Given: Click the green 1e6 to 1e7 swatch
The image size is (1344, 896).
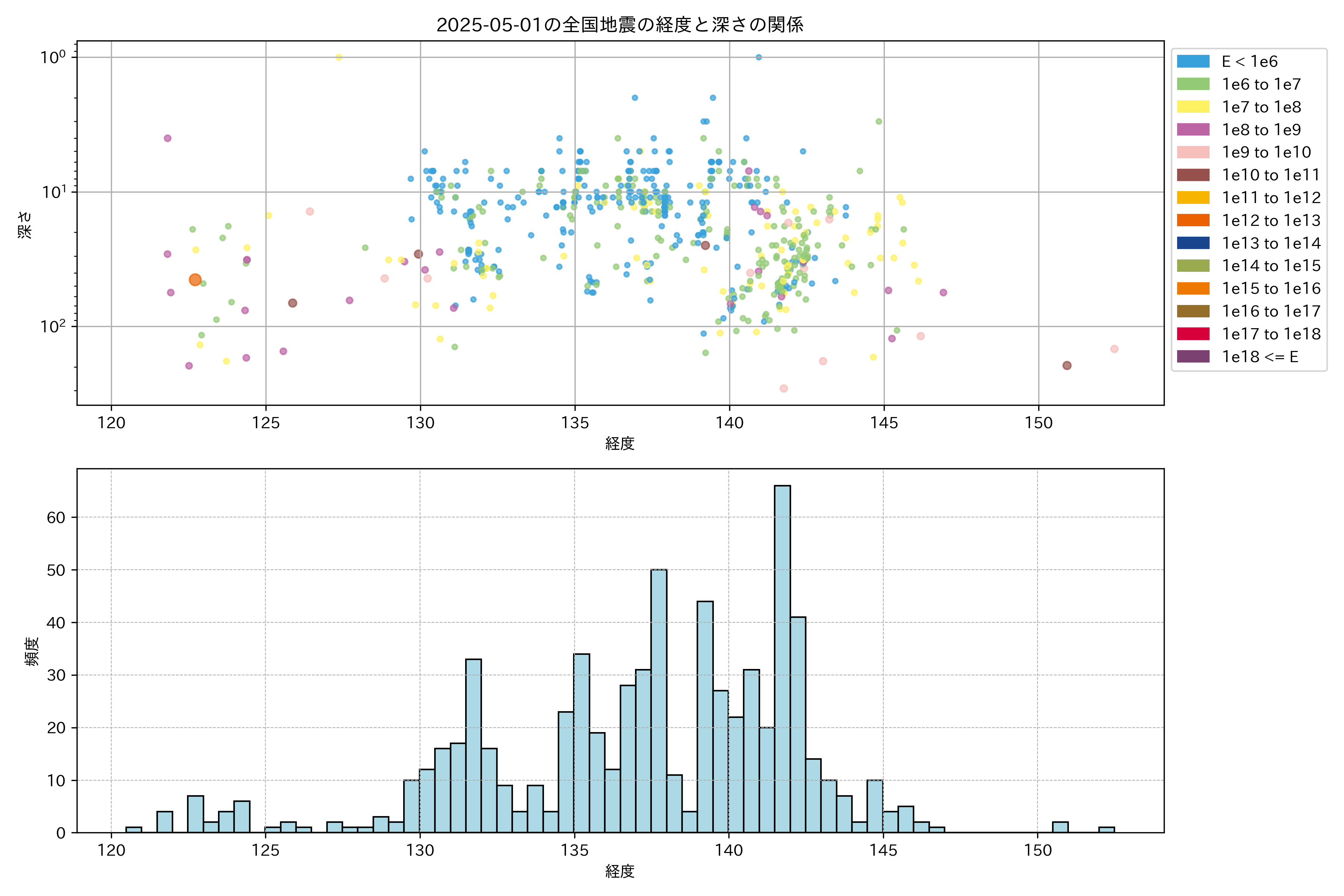Looking at the screenshot, I should [x=1193, y=84].
